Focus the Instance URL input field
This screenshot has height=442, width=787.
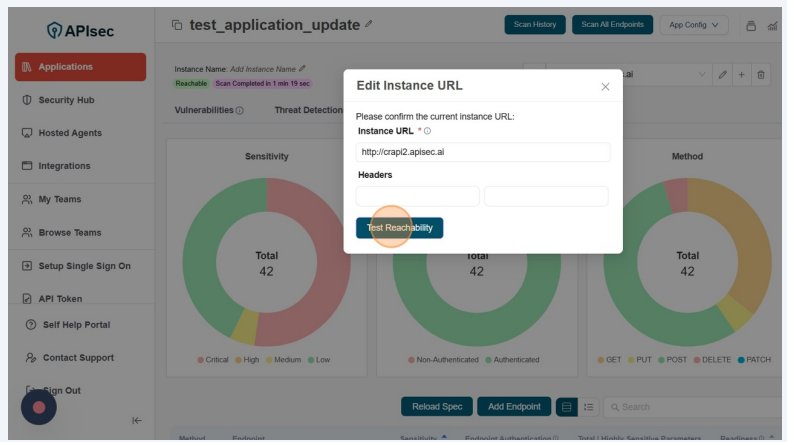coord(483,152)
